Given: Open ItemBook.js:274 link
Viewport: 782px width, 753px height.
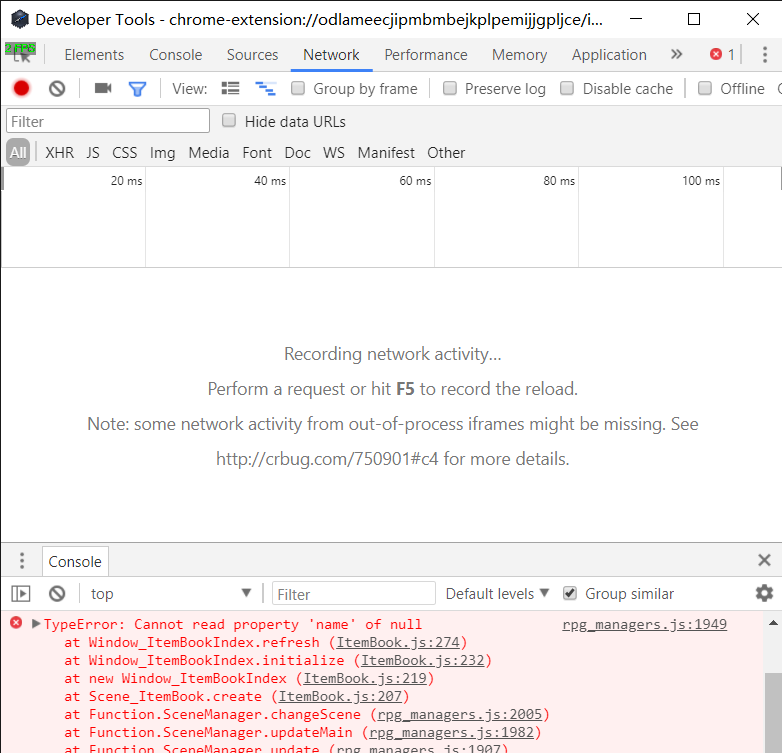Looking at the screenshot, I should click(397, 642).
